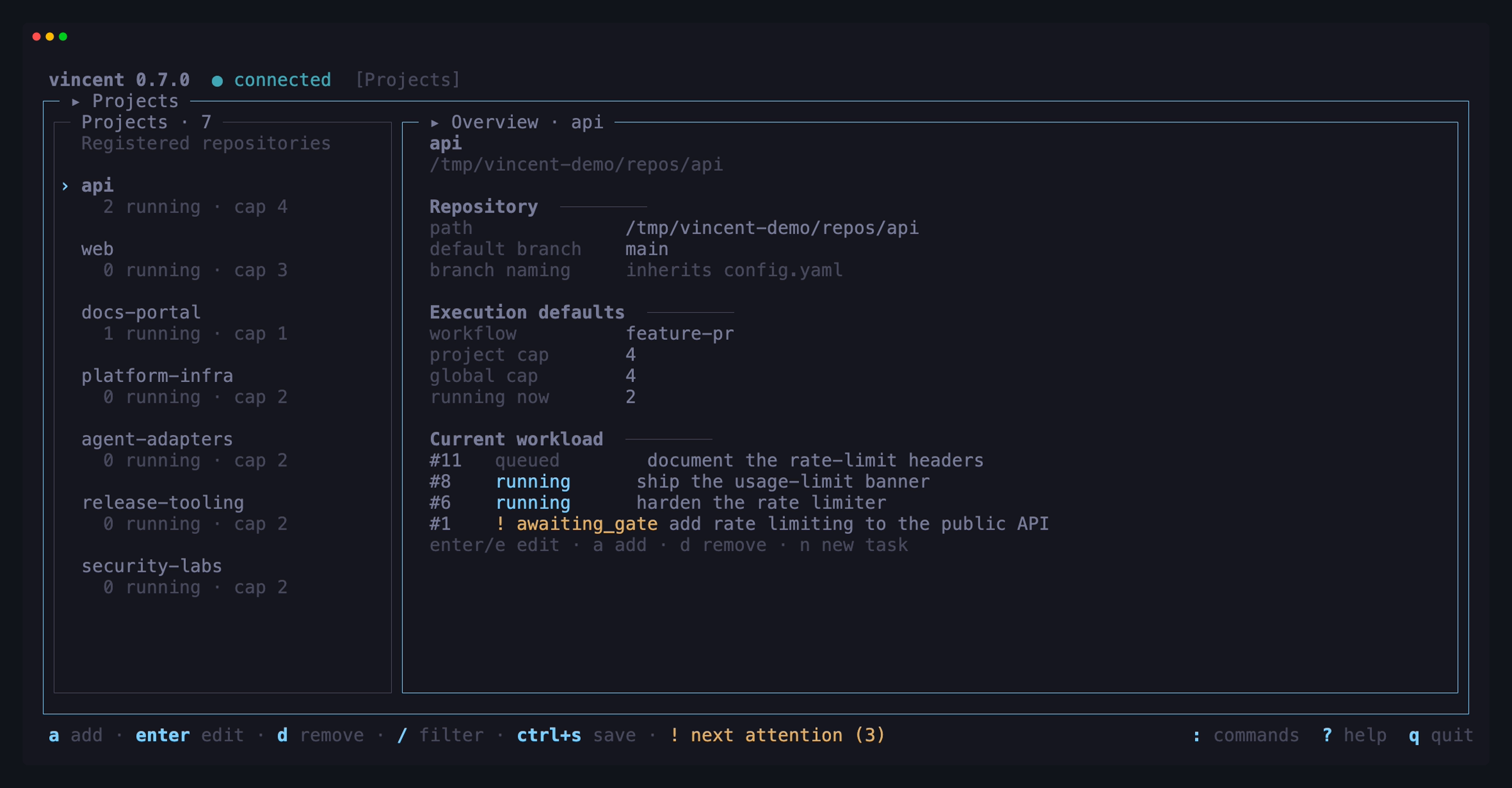Click the '/ filter' footer shortcut

point(440,735)
